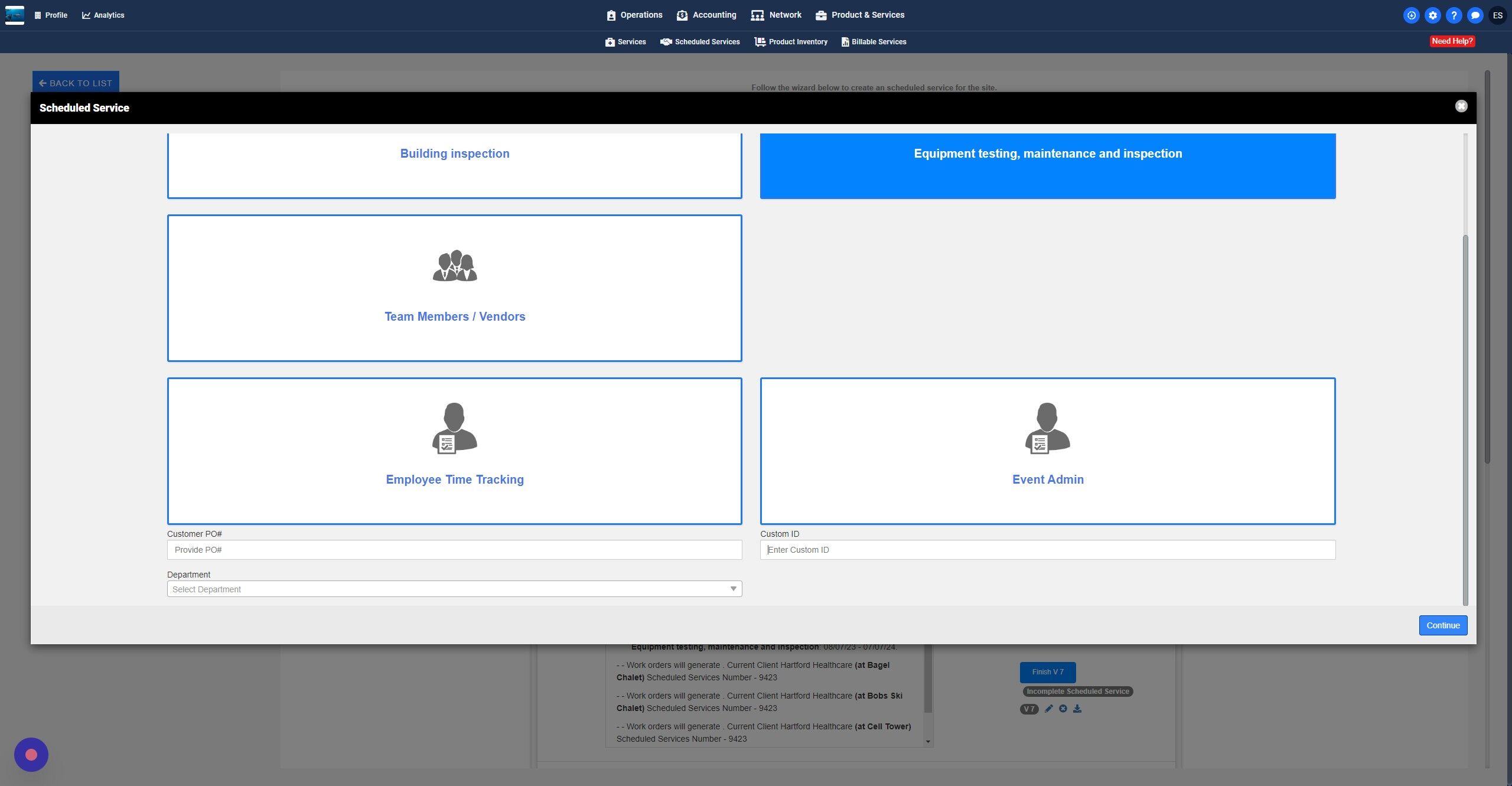The height and width of the screenshot is (786, 1512).
Task: Click the Employee Time Tracking person icon
Action: point(454,428)
